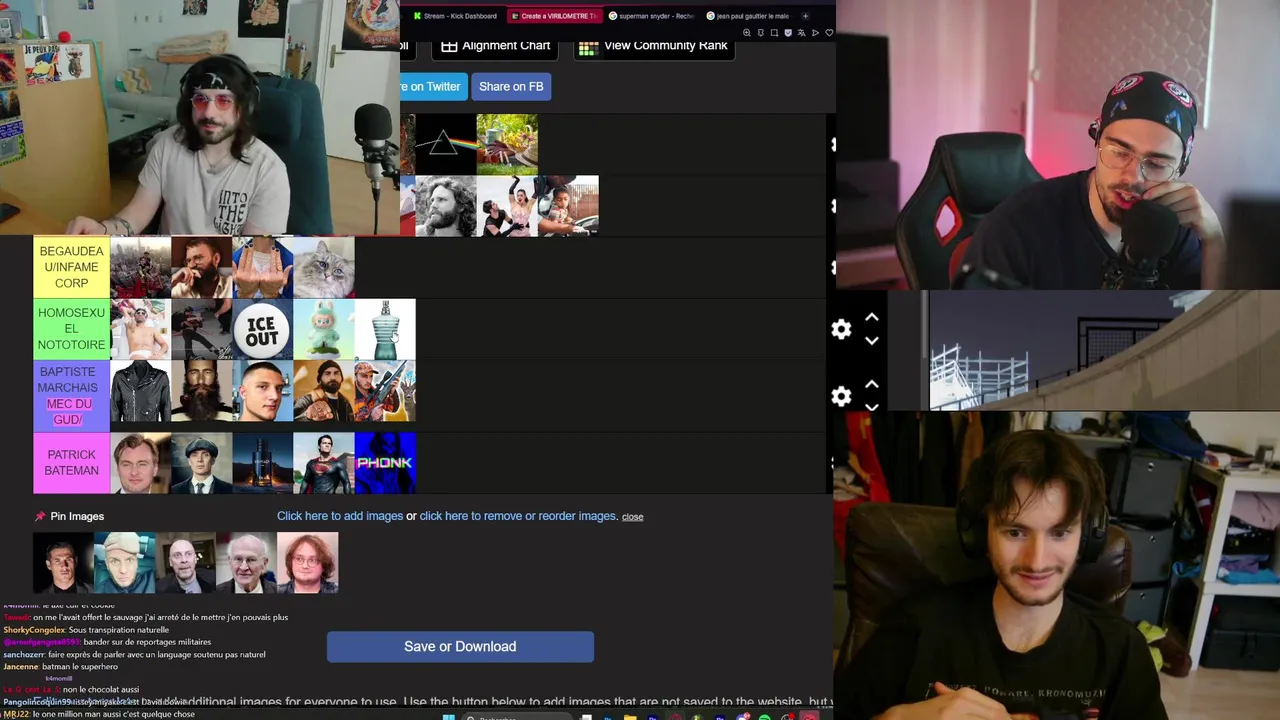Click the blond suited man image in BATEMAN row
This screenshot has width=1280, height=720.
click(x=140, y=463)
